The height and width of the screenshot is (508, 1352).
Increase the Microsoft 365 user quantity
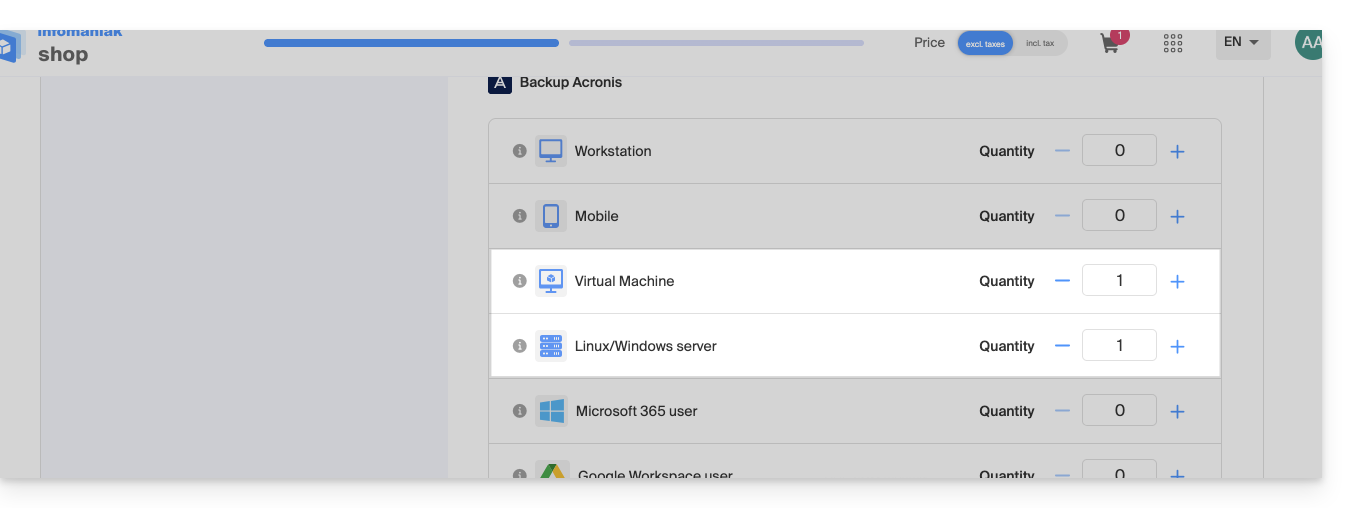[x=1177, y=412]
